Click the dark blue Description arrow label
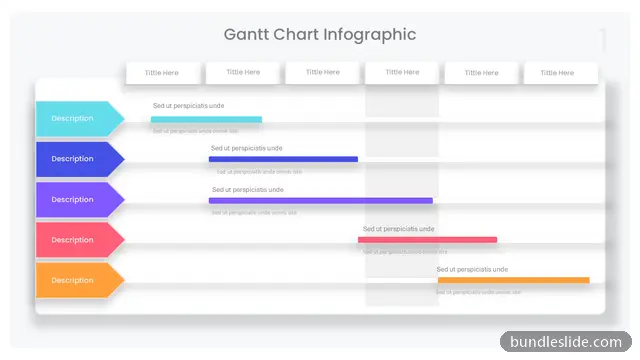The image size is (640, 360). click(80, 159)
